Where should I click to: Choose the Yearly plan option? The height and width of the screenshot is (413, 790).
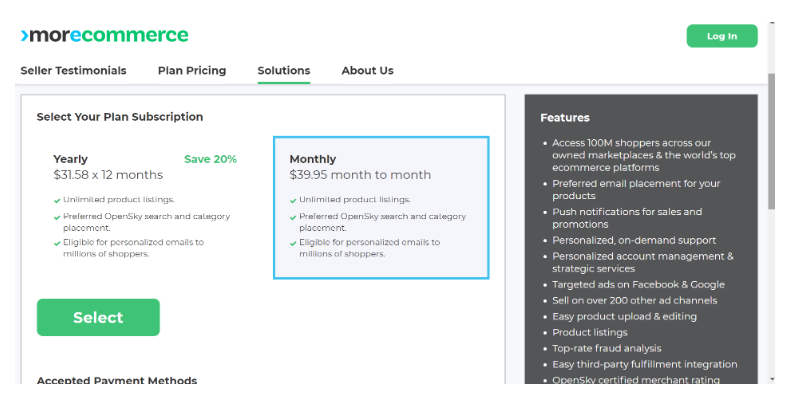point(145,207)
